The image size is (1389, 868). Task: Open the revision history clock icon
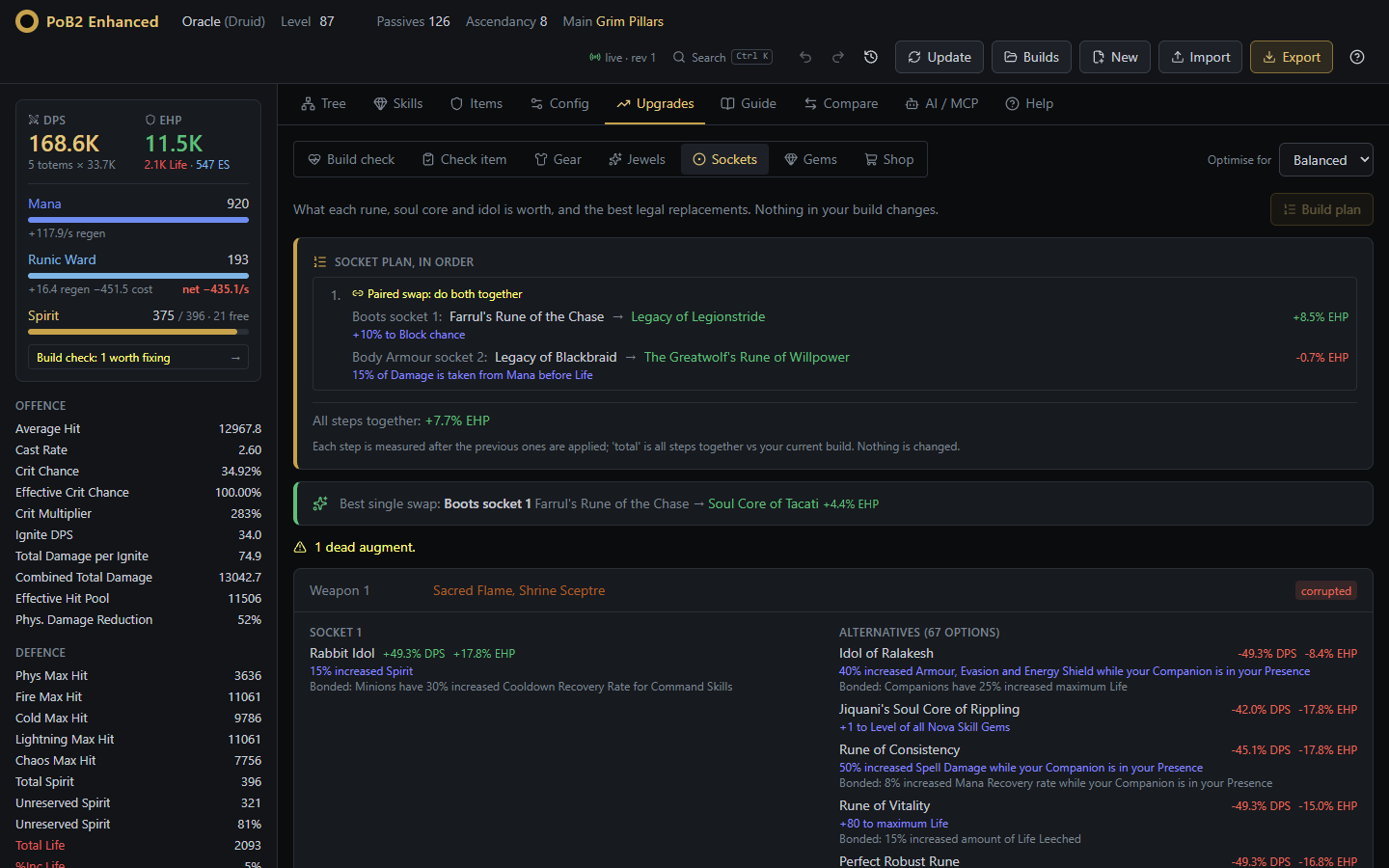click(871, 57)
